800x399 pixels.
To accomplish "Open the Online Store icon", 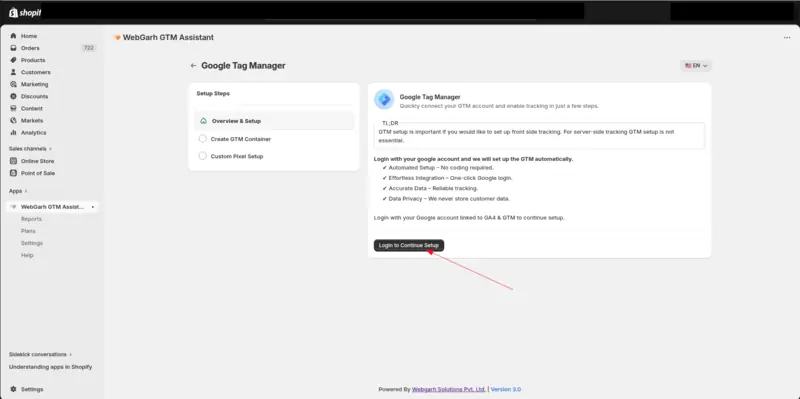I will (x=14, y=161).
